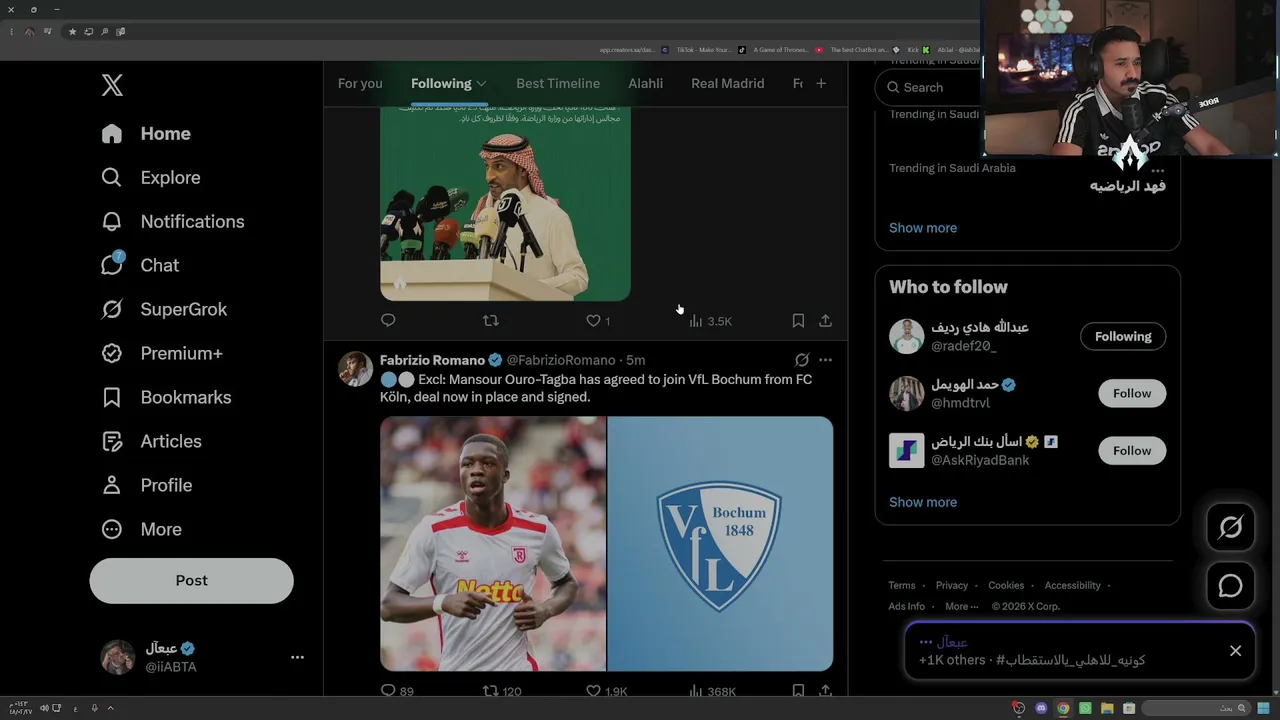Open the floating Grok button
The height and width of the screenshot is (720, 1280).
click(x=1230, y=527)
